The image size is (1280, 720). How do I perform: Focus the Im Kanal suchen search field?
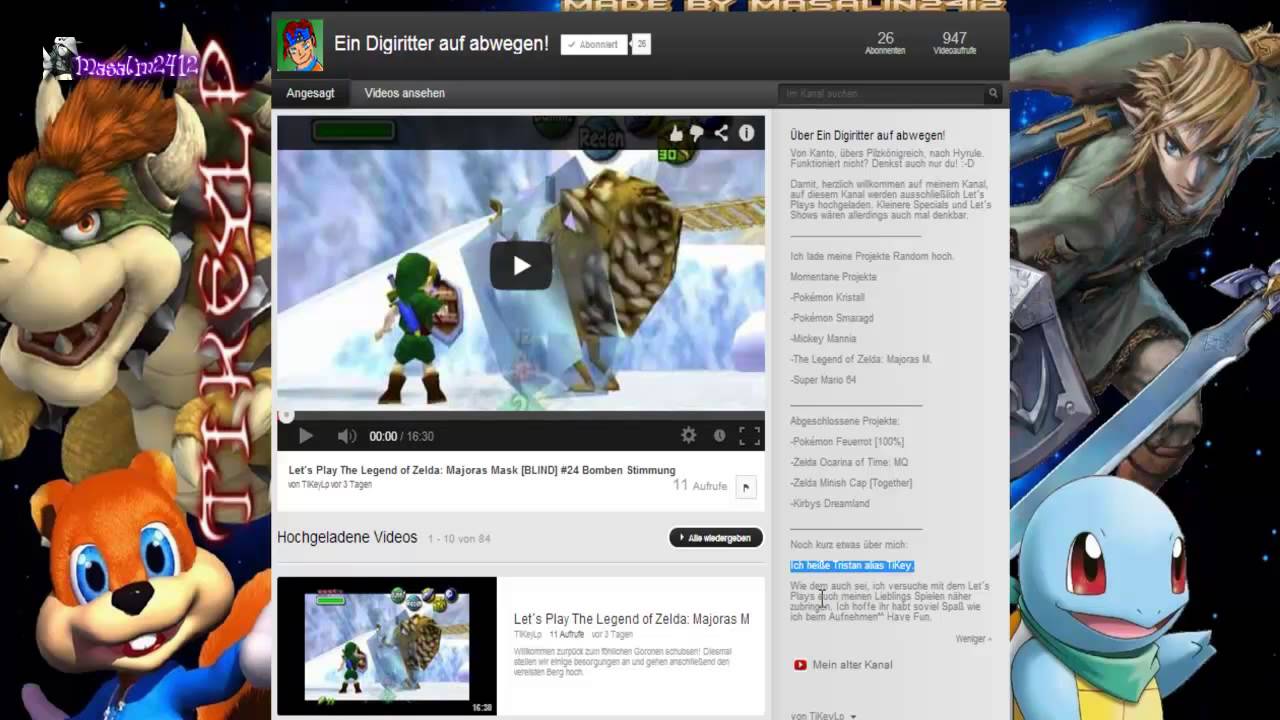coord(881,93)
